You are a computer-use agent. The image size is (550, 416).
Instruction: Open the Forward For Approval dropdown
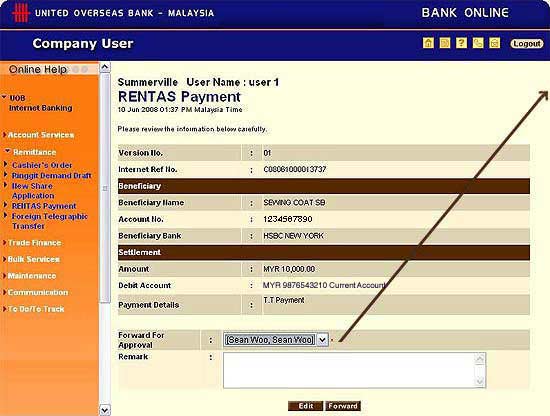pos(276,340)
